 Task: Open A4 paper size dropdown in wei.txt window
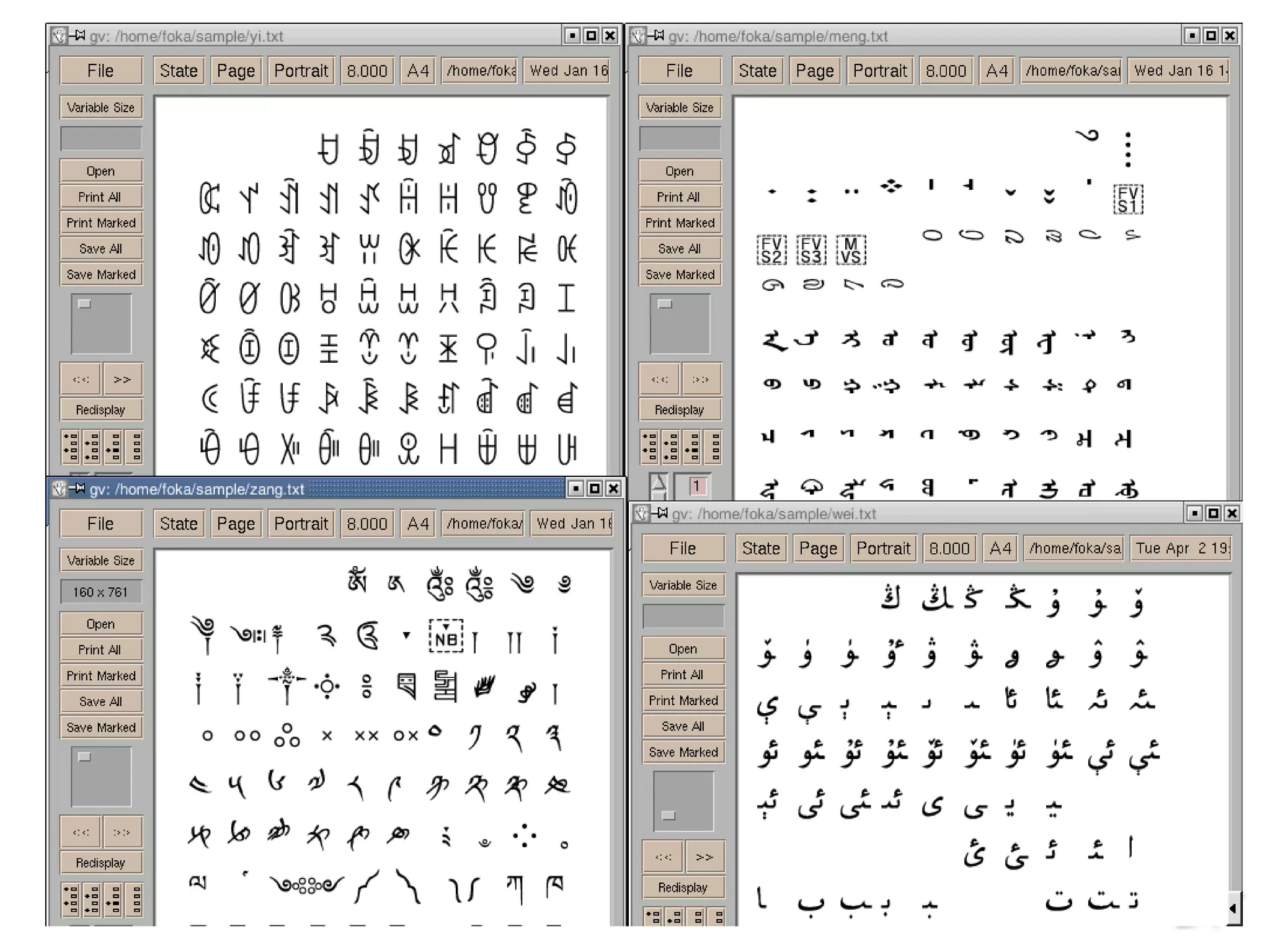click(1000, 548)
